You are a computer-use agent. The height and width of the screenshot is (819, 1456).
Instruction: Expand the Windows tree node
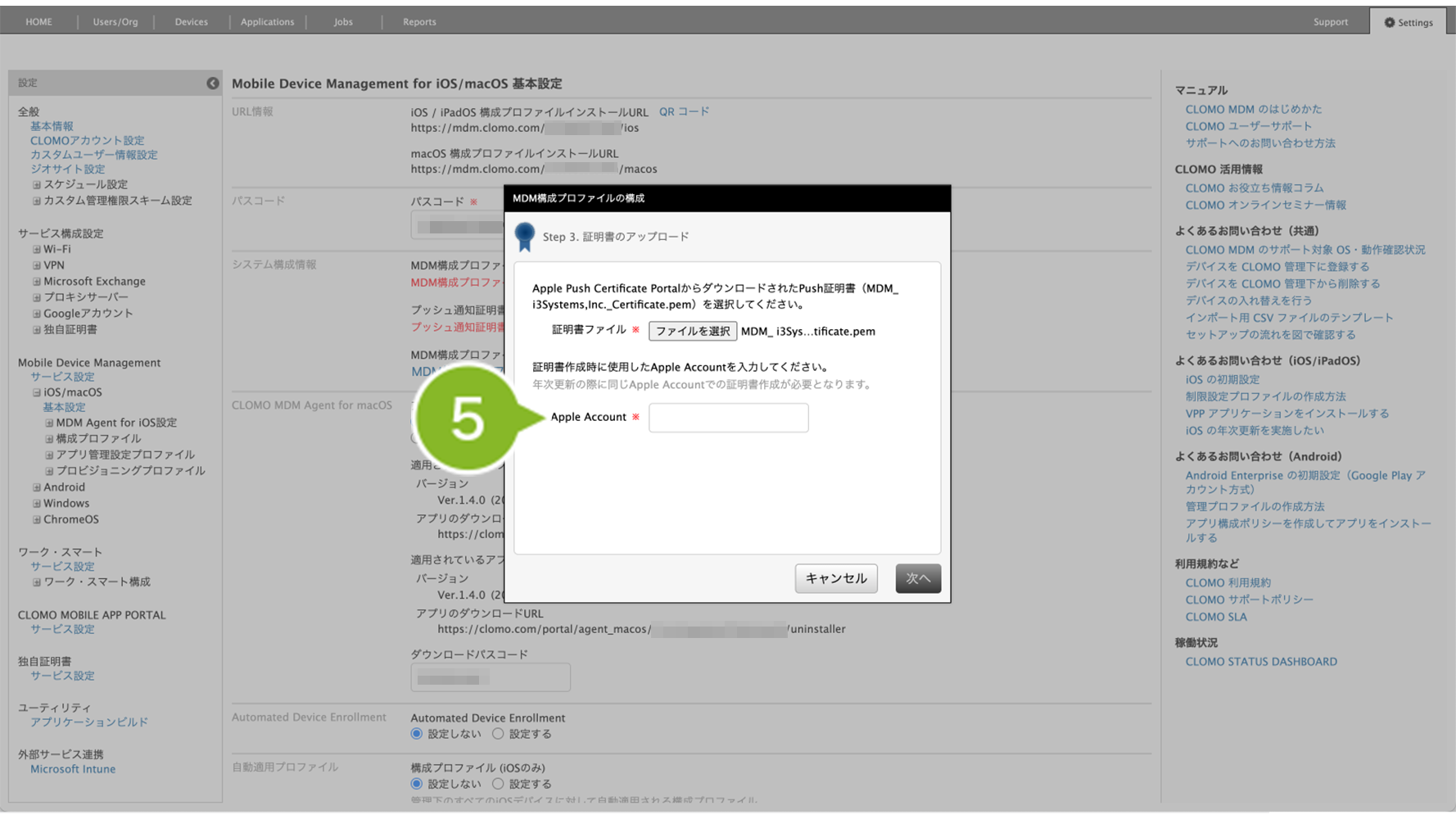click(x=36, y=504)
